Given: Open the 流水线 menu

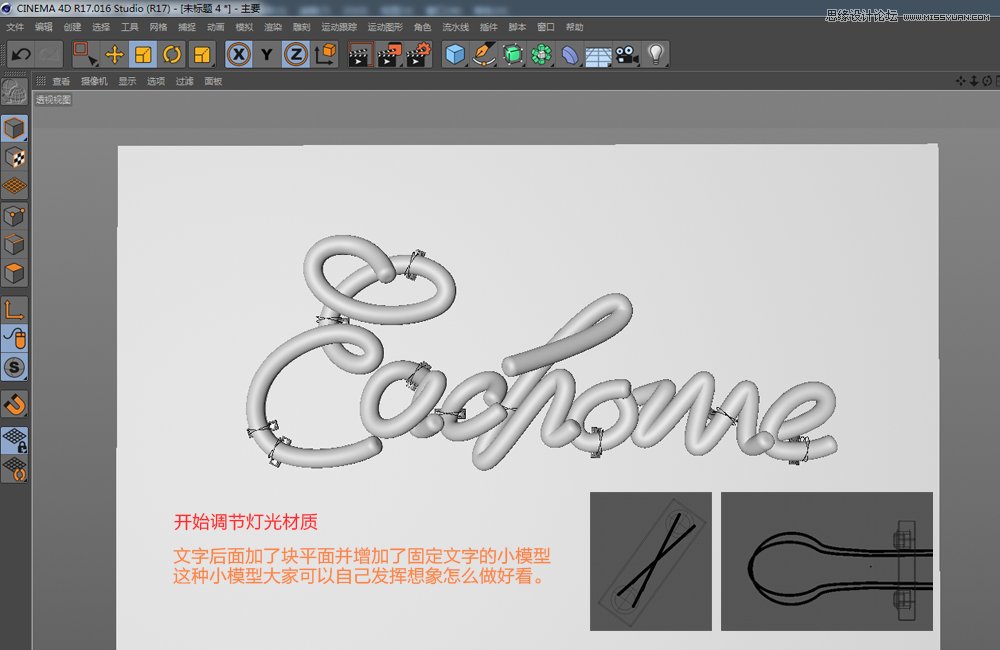Looking at the screenshot, I should pos(455,27).
